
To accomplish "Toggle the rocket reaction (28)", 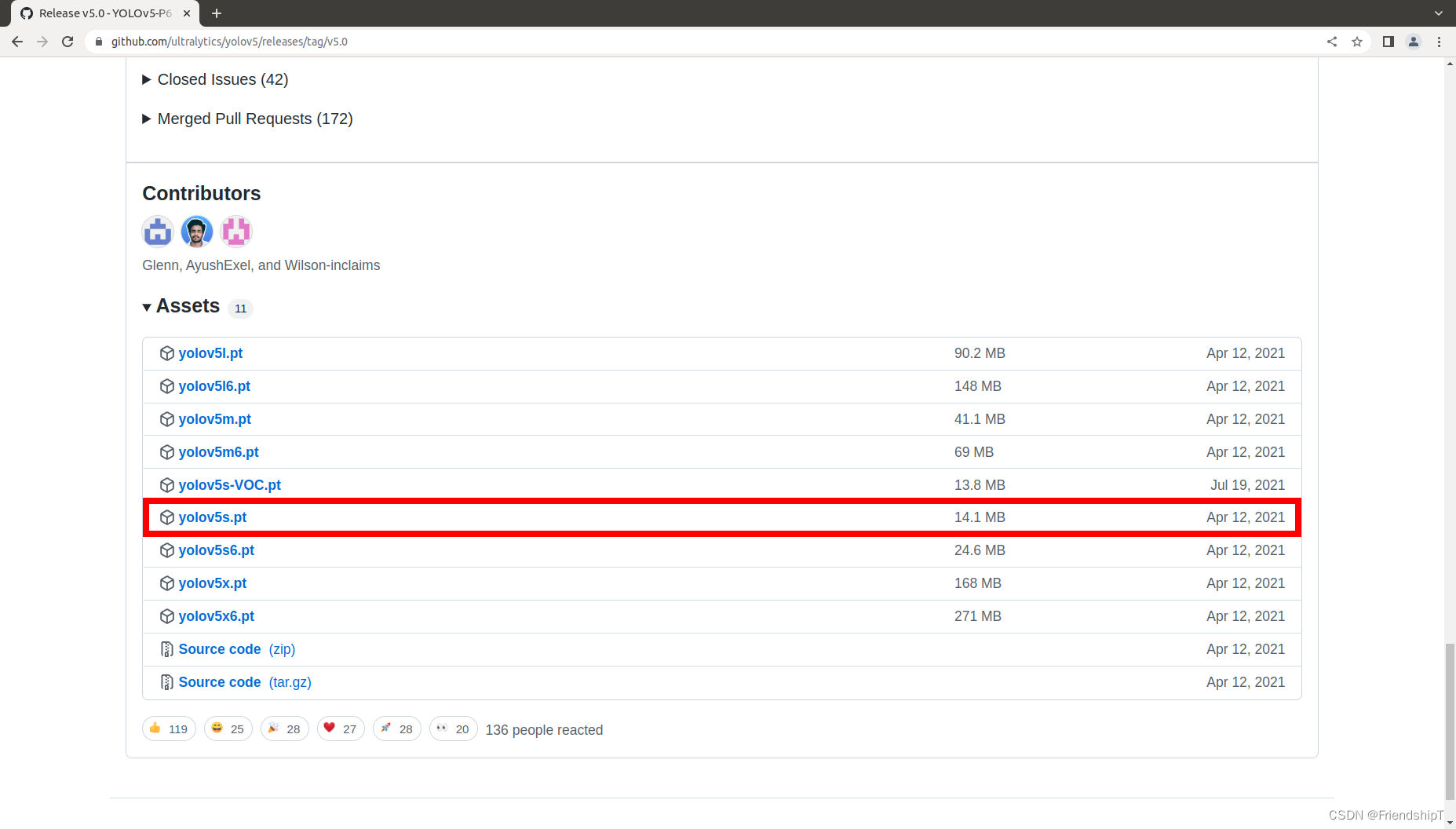I will tap(397, 729).
